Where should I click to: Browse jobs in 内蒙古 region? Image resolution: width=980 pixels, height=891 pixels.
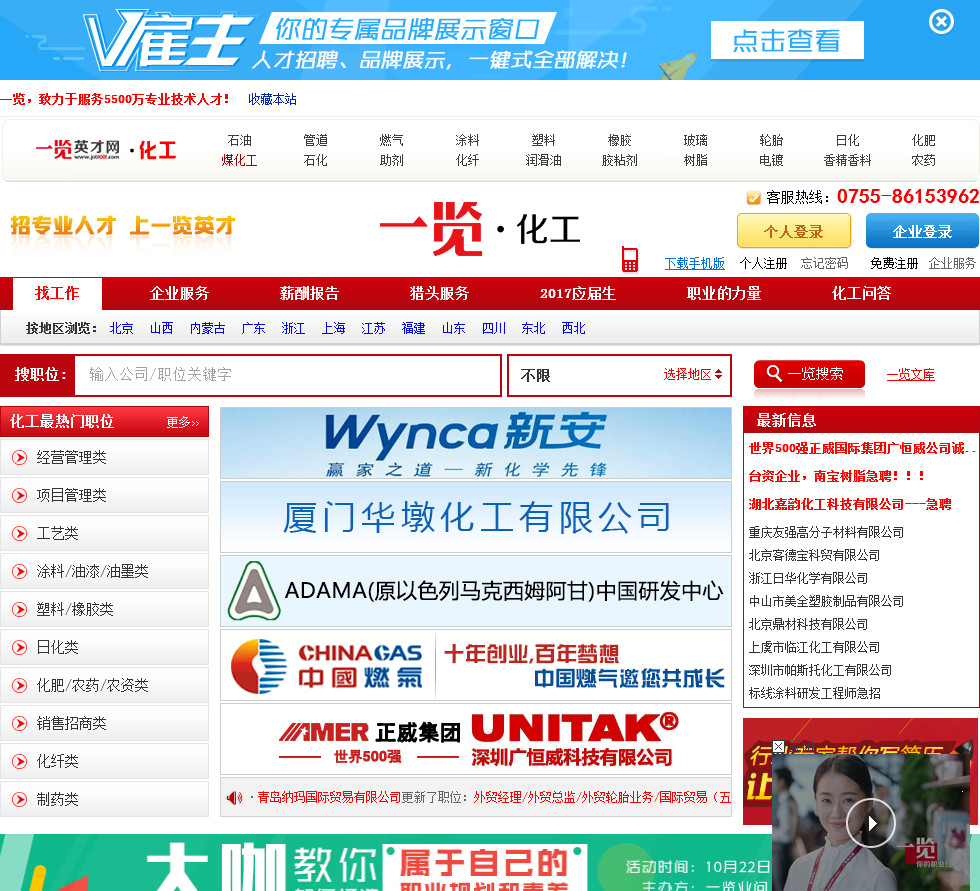208,329
